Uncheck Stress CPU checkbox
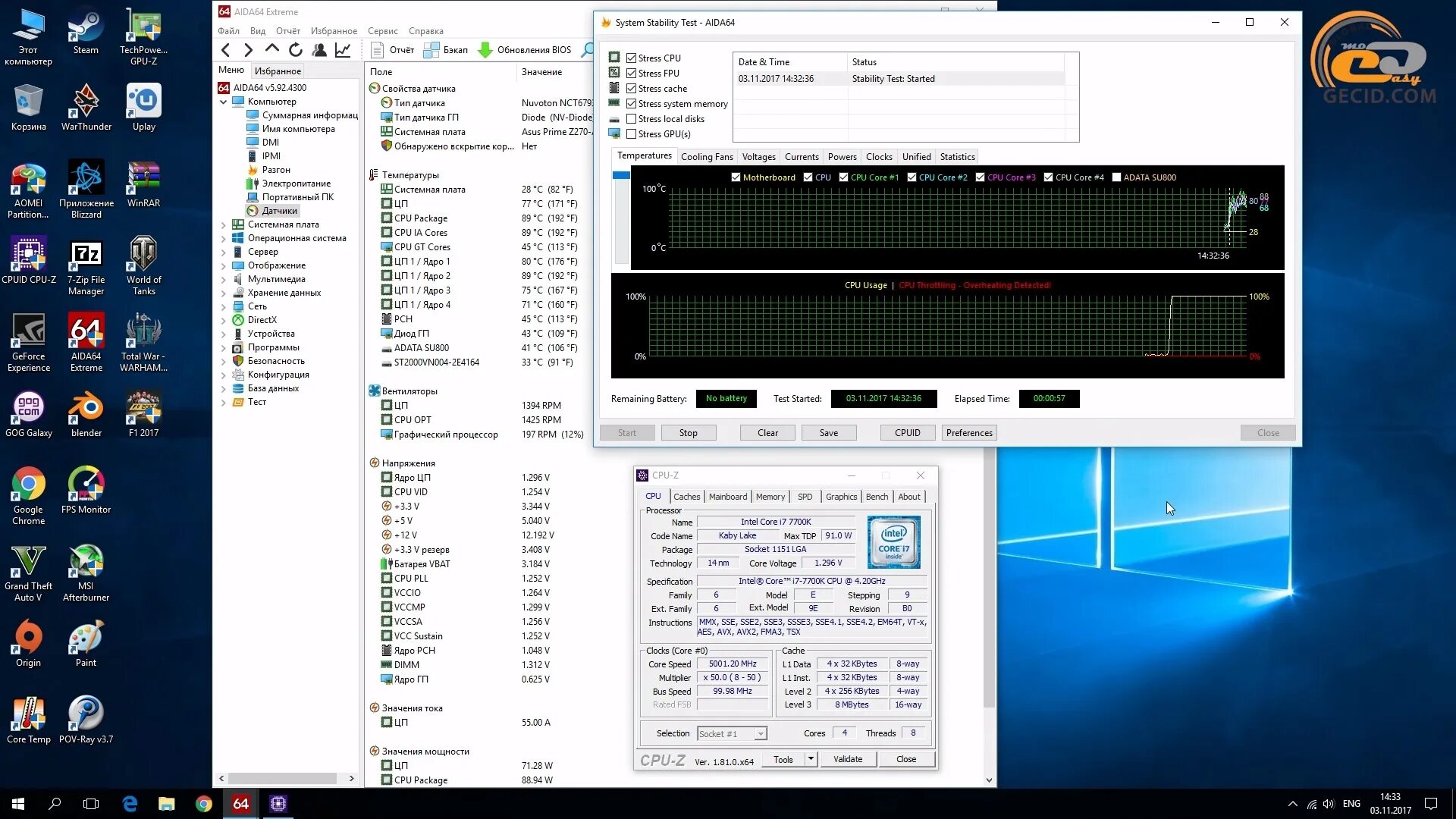The height and width of the screenshot is (819, 1456). (x=631, y=58)
